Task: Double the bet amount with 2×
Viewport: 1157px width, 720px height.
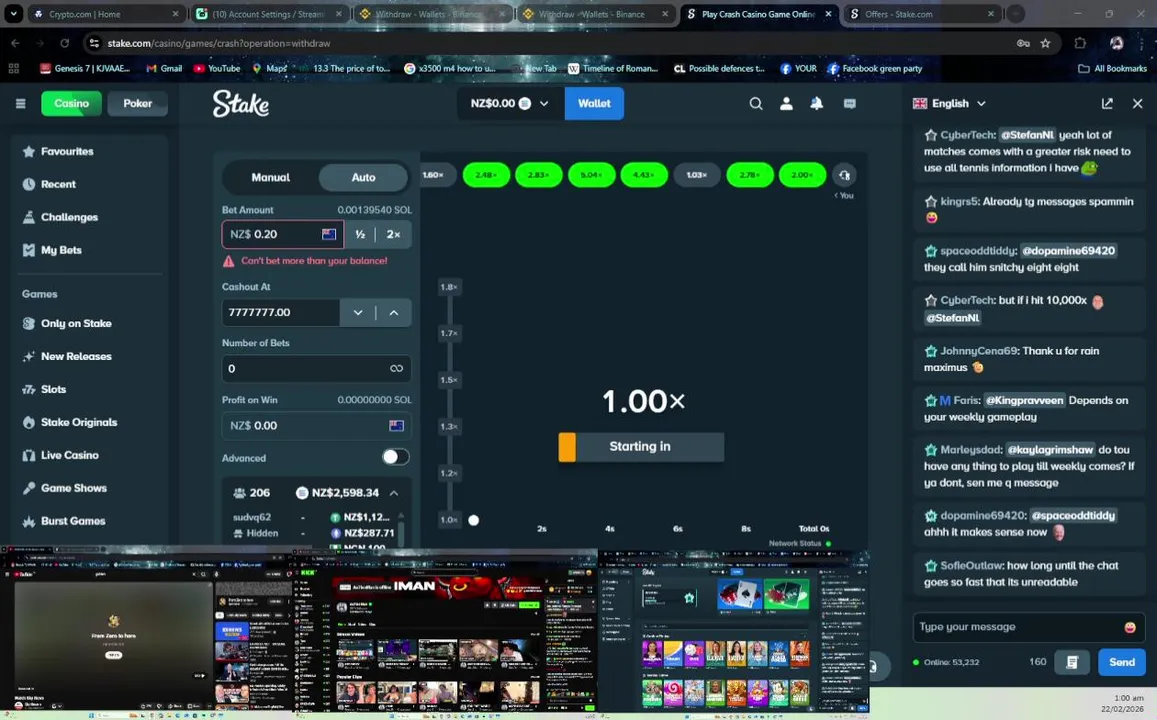Action: coord(393,235)
